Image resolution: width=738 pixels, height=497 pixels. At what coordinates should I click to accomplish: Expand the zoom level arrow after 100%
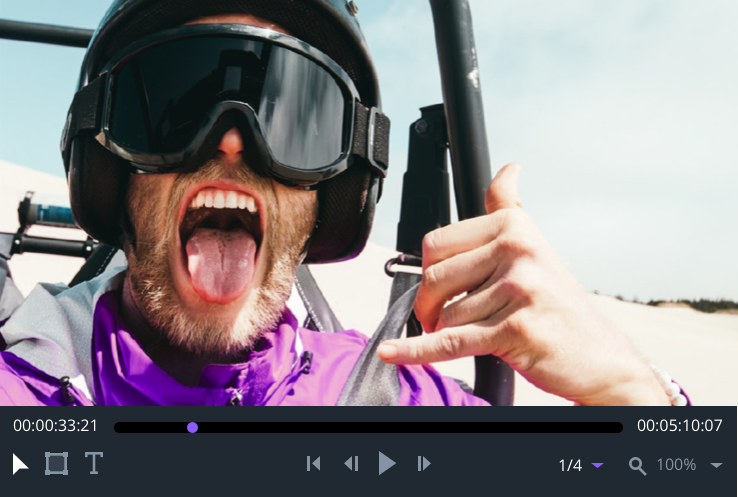(716, 465)
